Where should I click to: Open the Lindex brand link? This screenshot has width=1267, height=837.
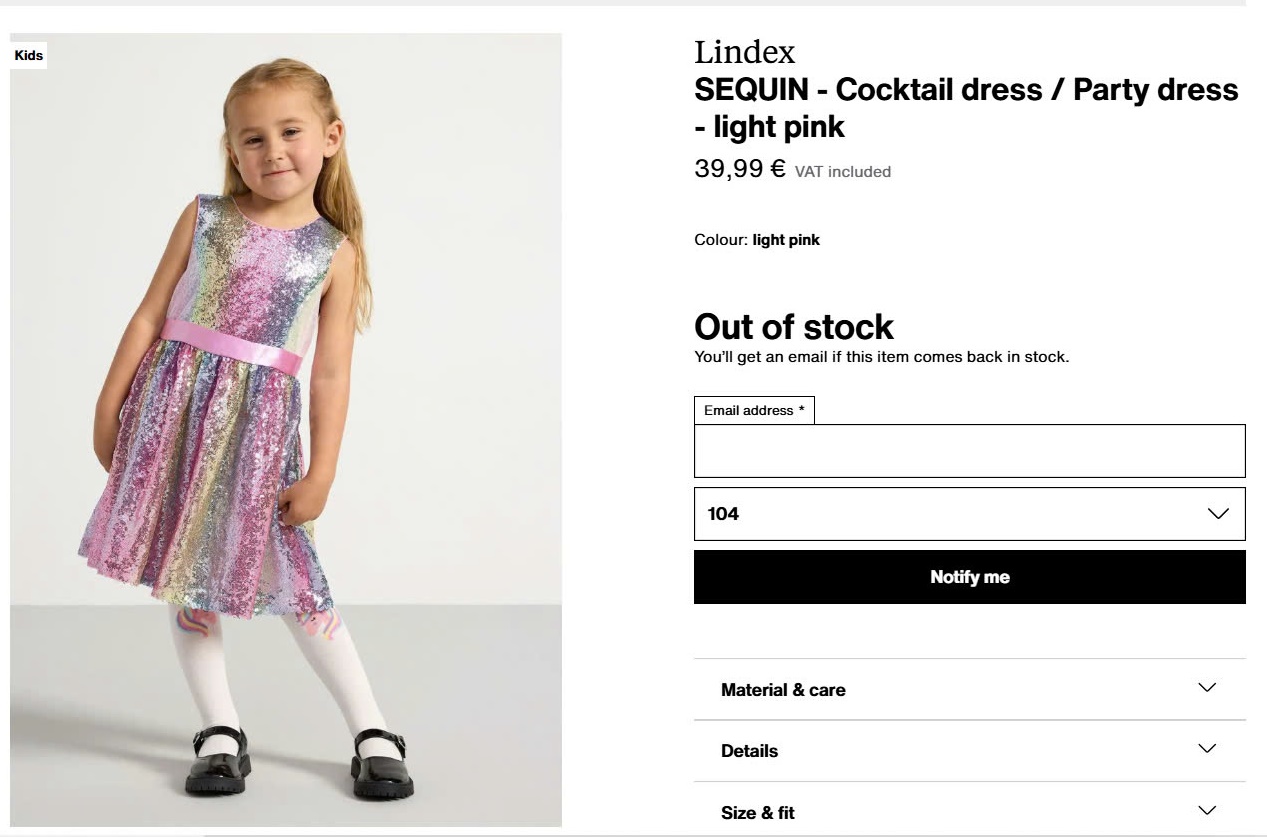745,52
